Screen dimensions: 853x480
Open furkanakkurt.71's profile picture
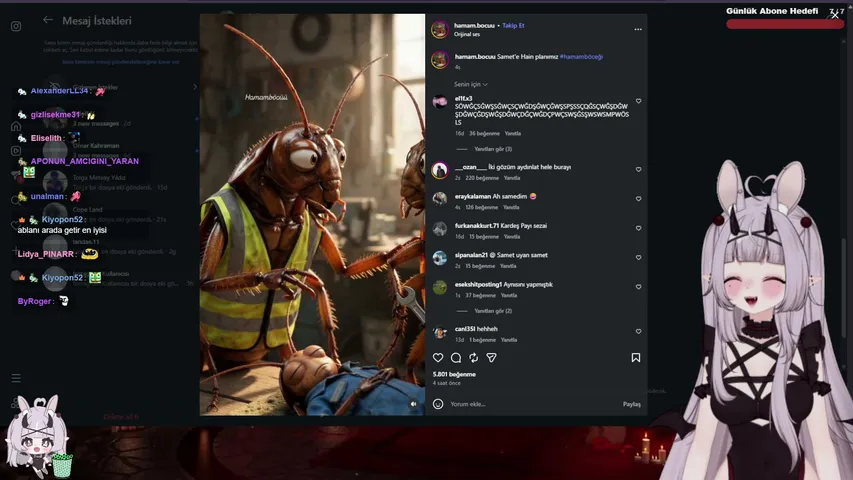click(x=440, y=229)
